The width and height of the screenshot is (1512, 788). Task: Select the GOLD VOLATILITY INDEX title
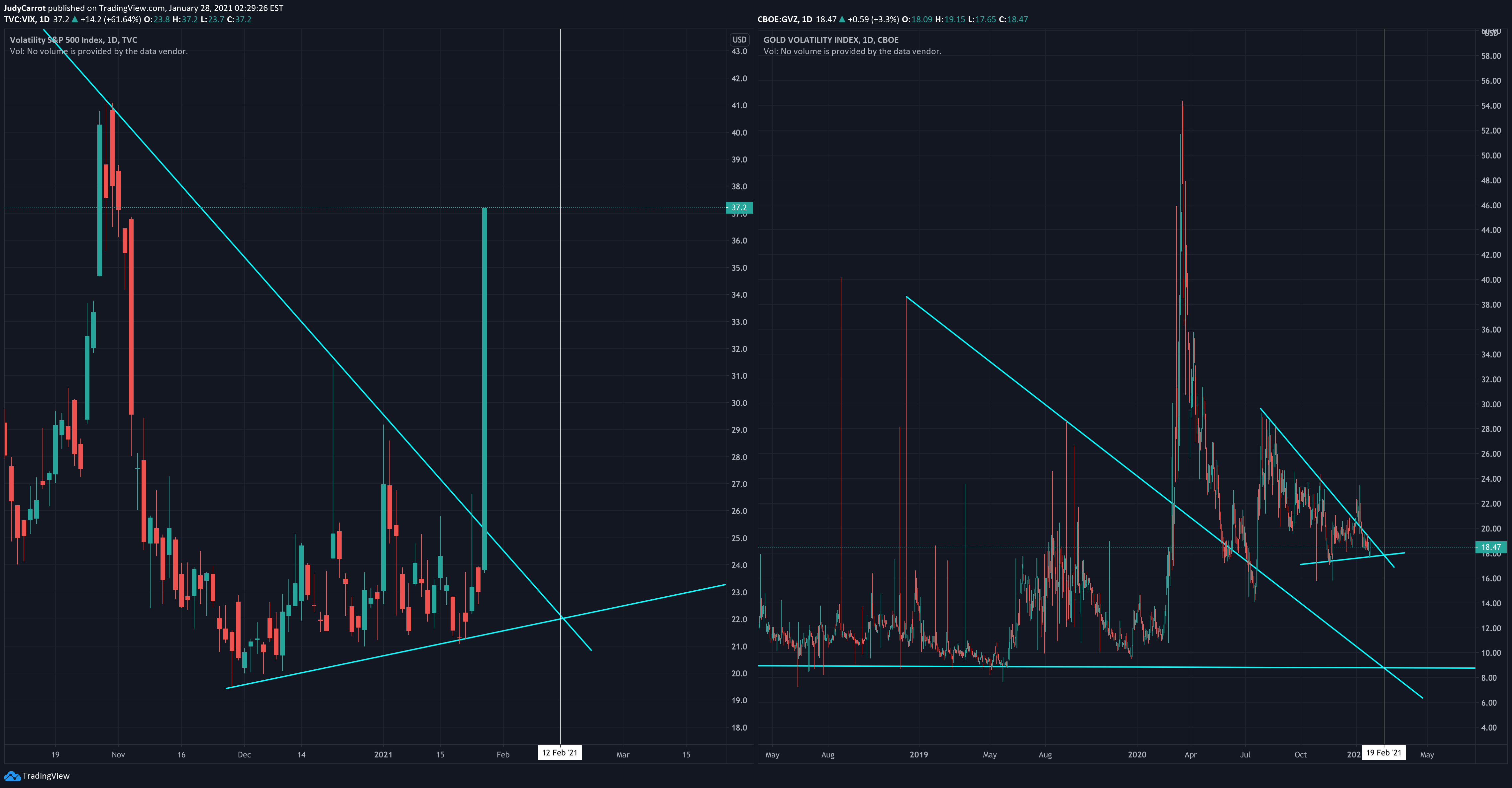830,40
